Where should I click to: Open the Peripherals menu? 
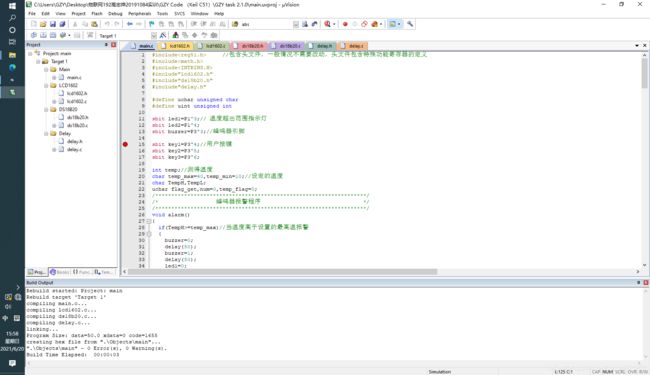point(140,14)
